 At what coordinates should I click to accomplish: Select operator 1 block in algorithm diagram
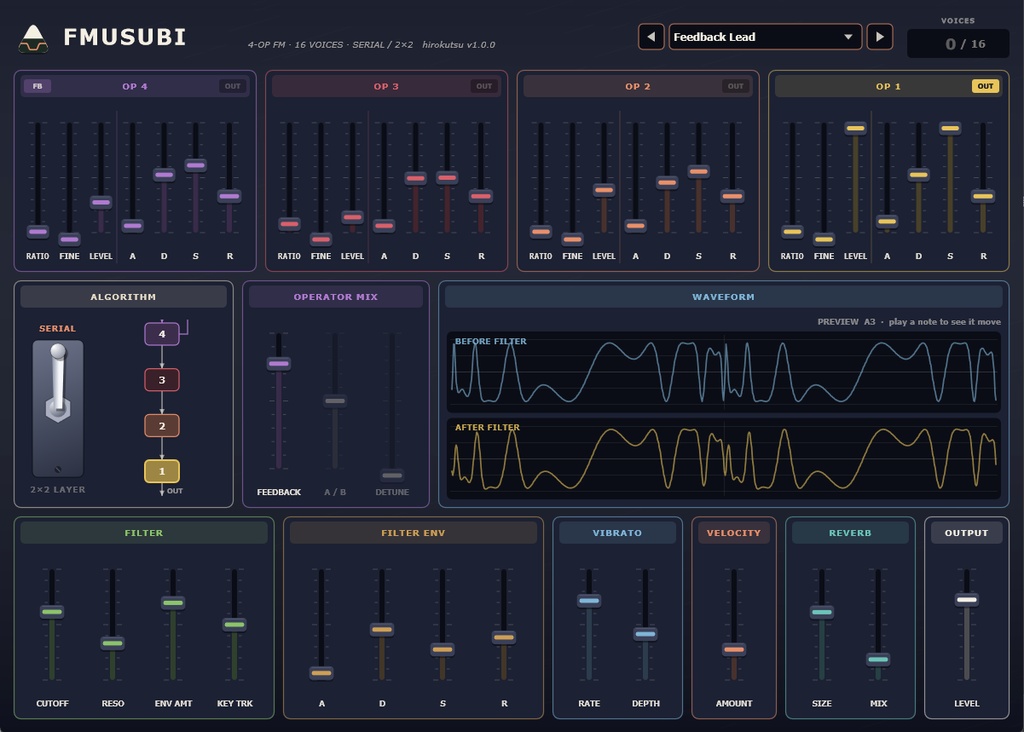(162, 471)
